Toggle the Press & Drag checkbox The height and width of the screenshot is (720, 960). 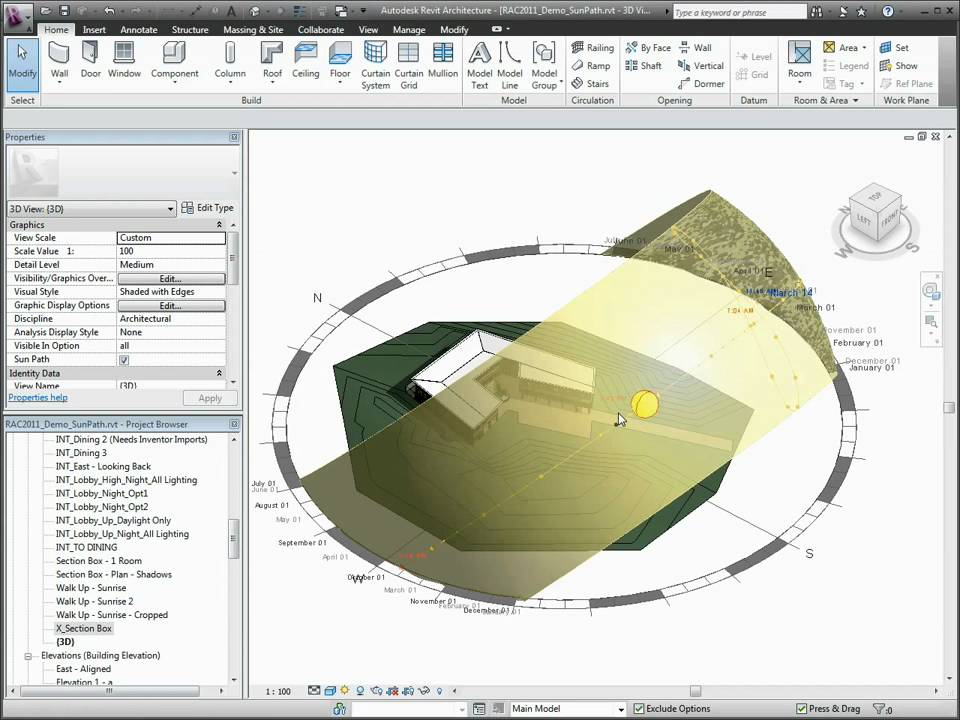coord(801,708)
